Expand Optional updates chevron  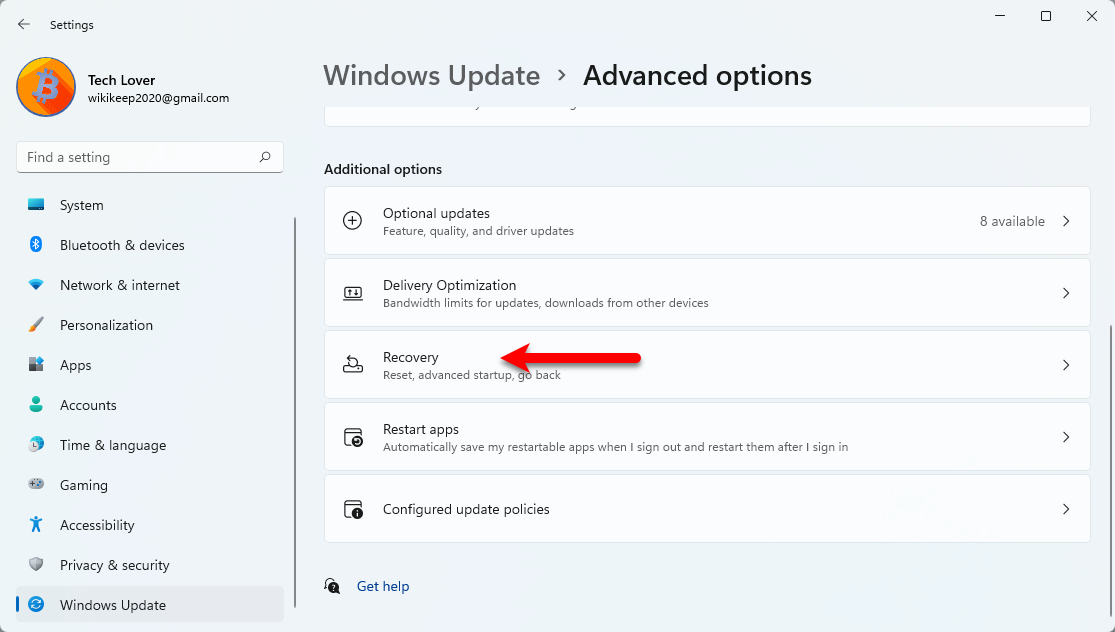tap(1066, 221)
